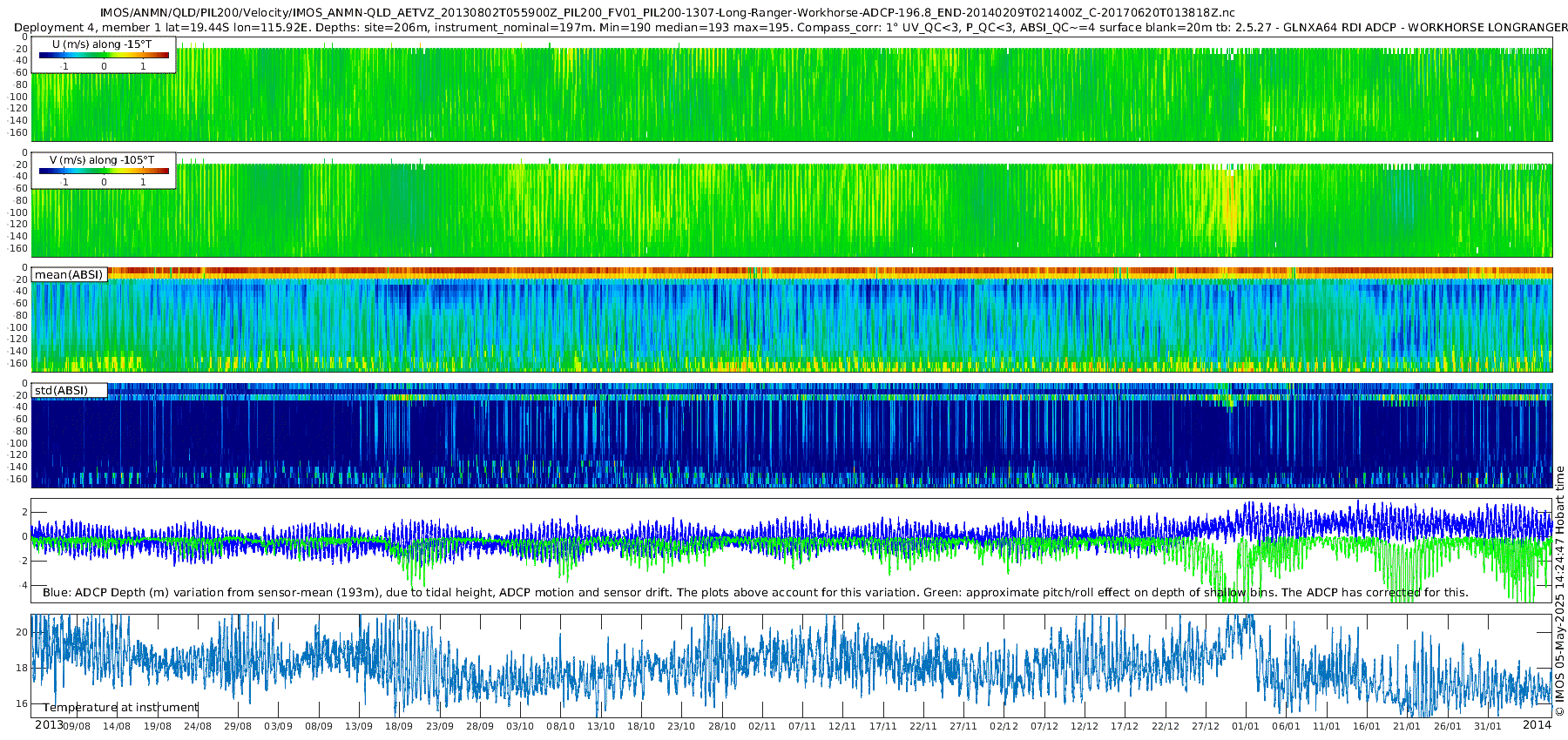The width and height of the screenshot is (1568, 740).
Task: Click the 28/10 date tick label
Action: [x=721, y=726]
